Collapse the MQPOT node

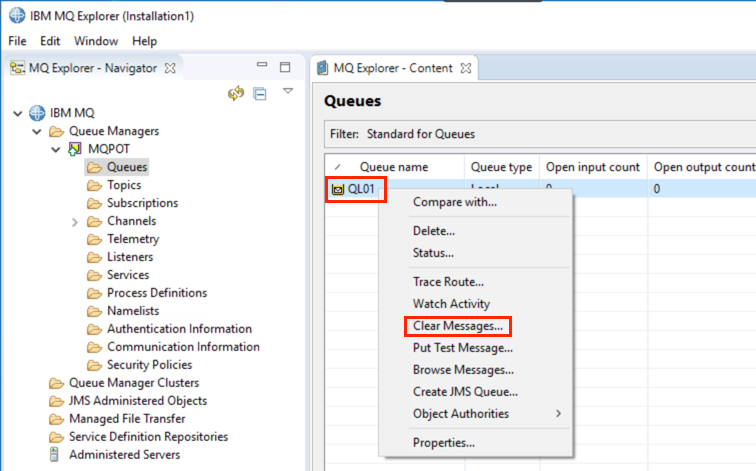(x=56, y=149)
